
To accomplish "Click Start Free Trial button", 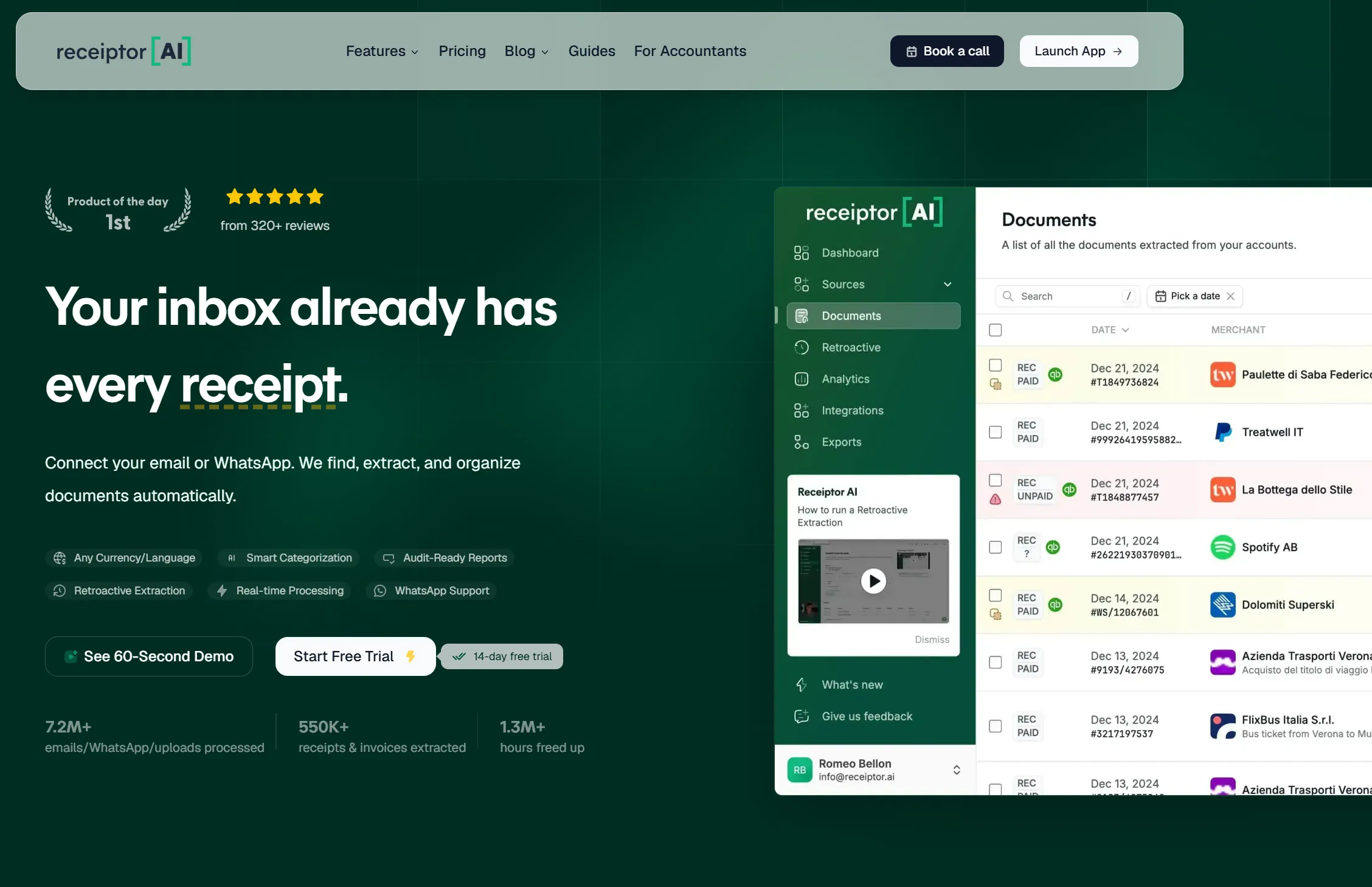I will [356, 656].
